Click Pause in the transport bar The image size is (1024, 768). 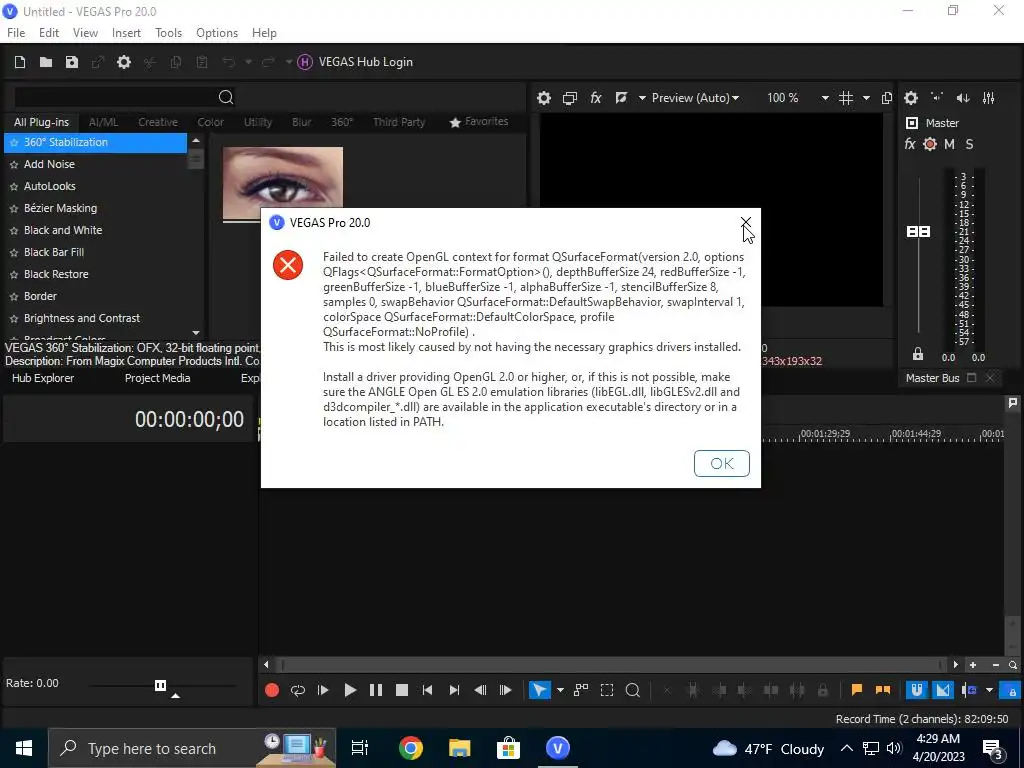tap(376, 690)
